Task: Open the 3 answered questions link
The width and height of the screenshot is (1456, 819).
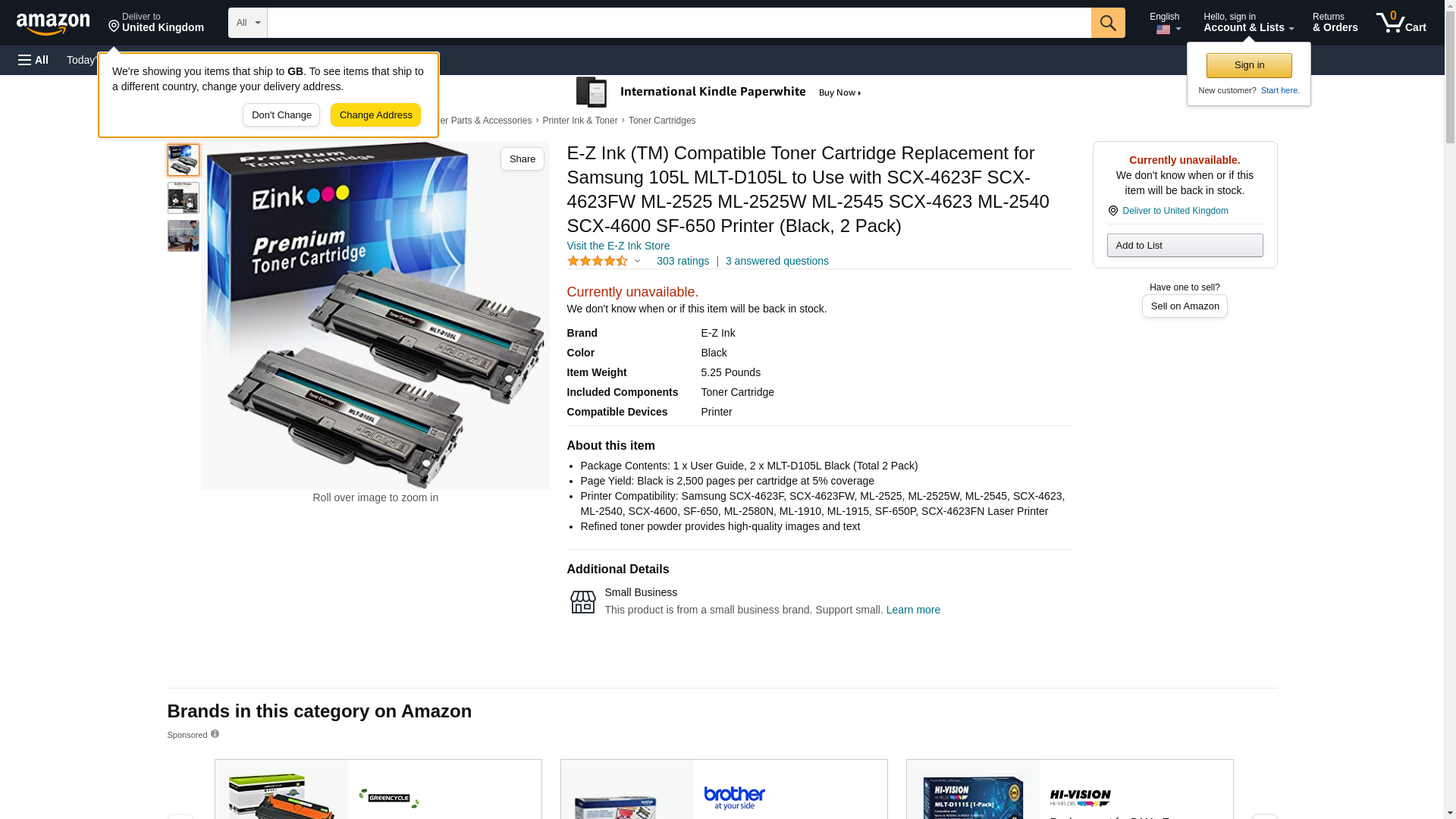Action: point(777,261)
